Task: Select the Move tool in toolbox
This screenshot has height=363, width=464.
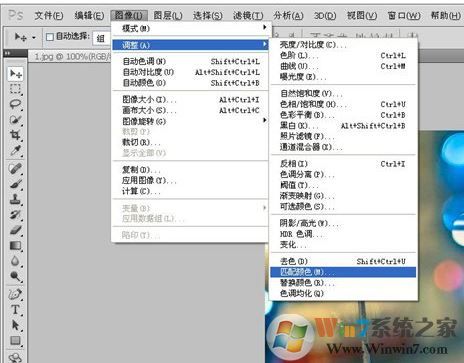Action: point(15,74)
